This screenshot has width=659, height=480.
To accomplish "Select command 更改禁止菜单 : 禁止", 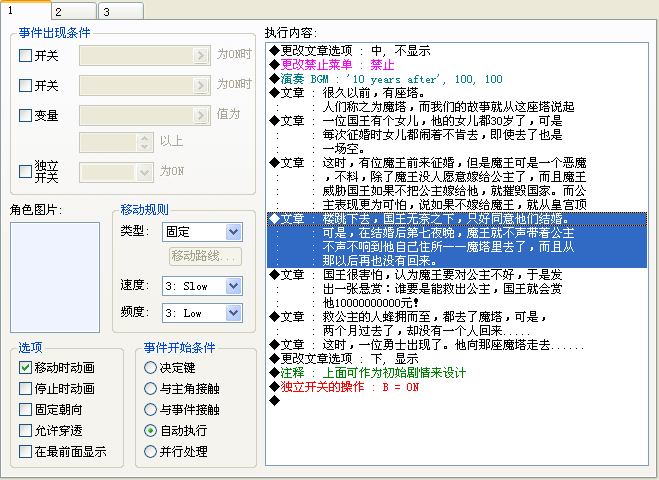I will click(x=457, y=65).
